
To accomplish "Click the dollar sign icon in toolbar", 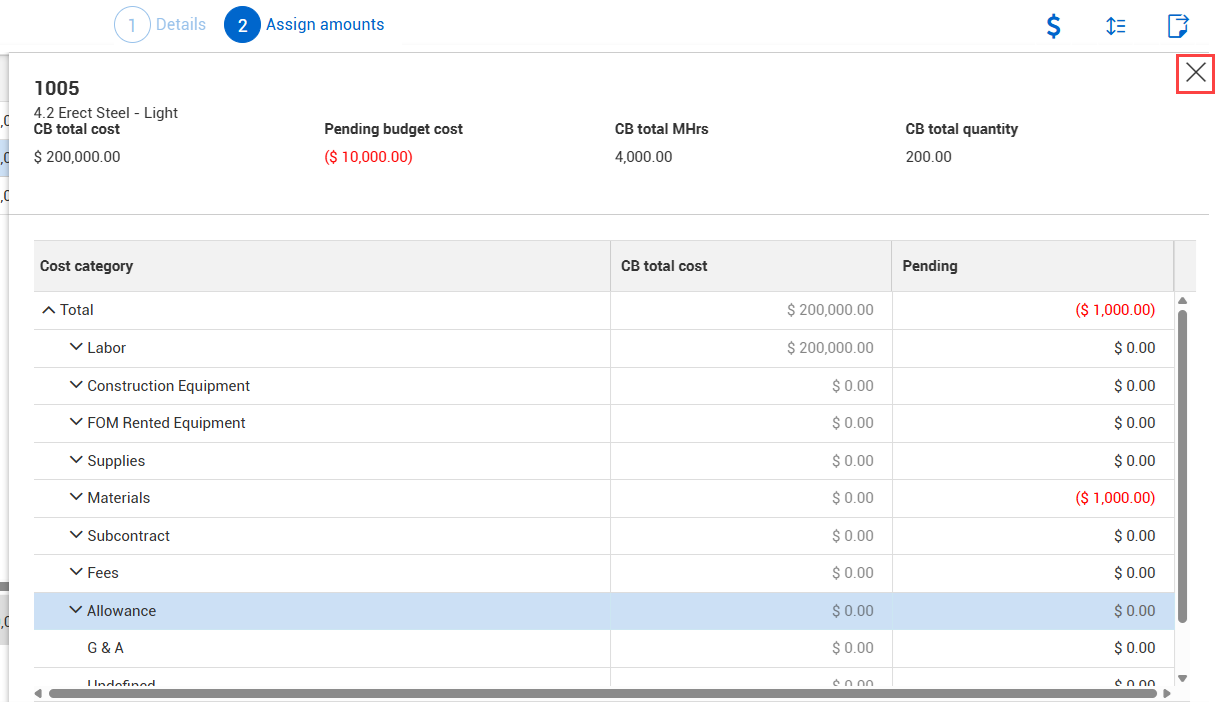I will click(x=1053, y=26).
